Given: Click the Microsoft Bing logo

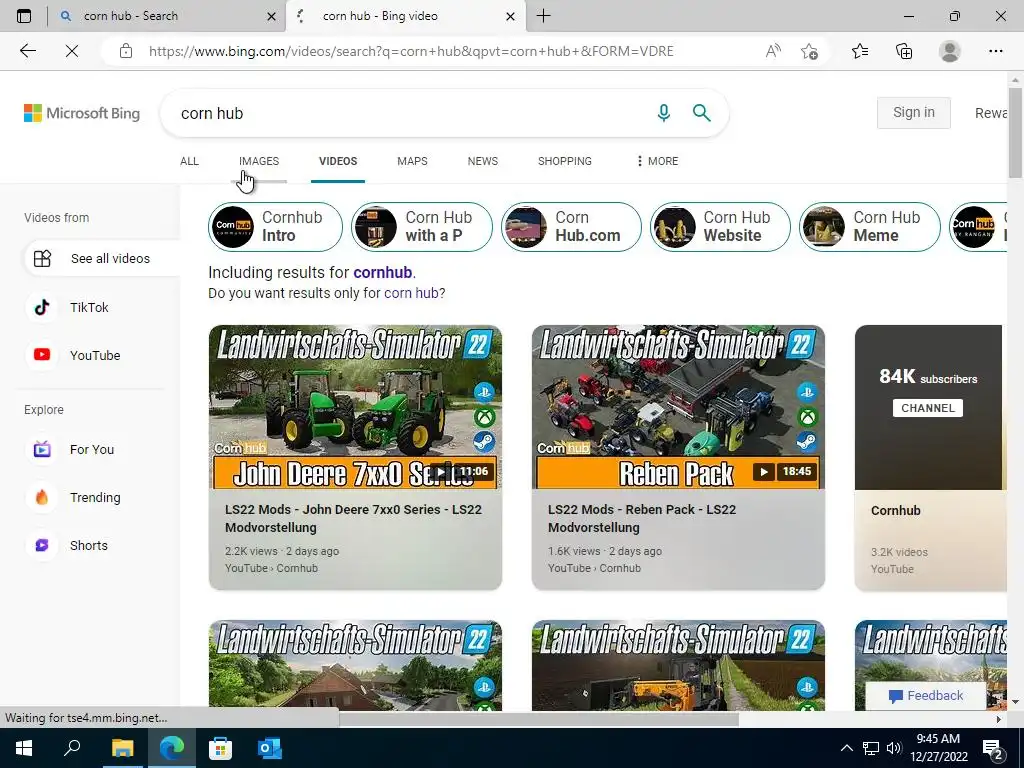Looking at the screenshot, I should tap(82, 113).
